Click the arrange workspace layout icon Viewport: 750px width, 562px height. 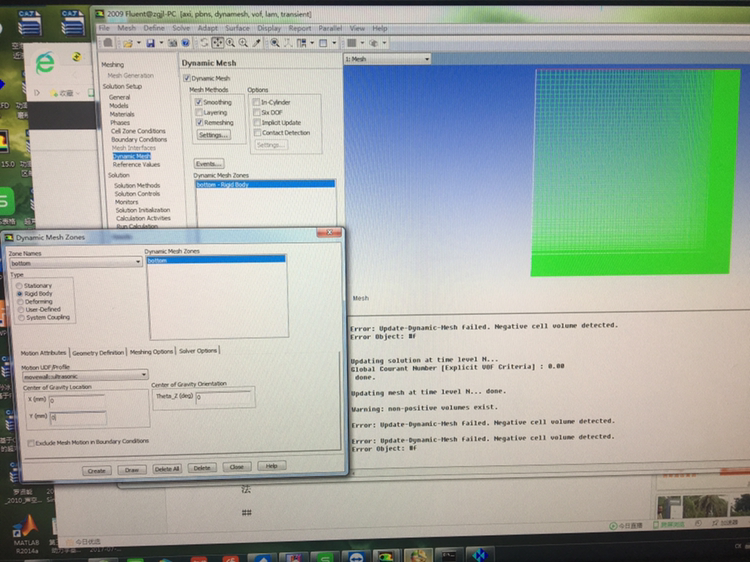click(301, 43)
